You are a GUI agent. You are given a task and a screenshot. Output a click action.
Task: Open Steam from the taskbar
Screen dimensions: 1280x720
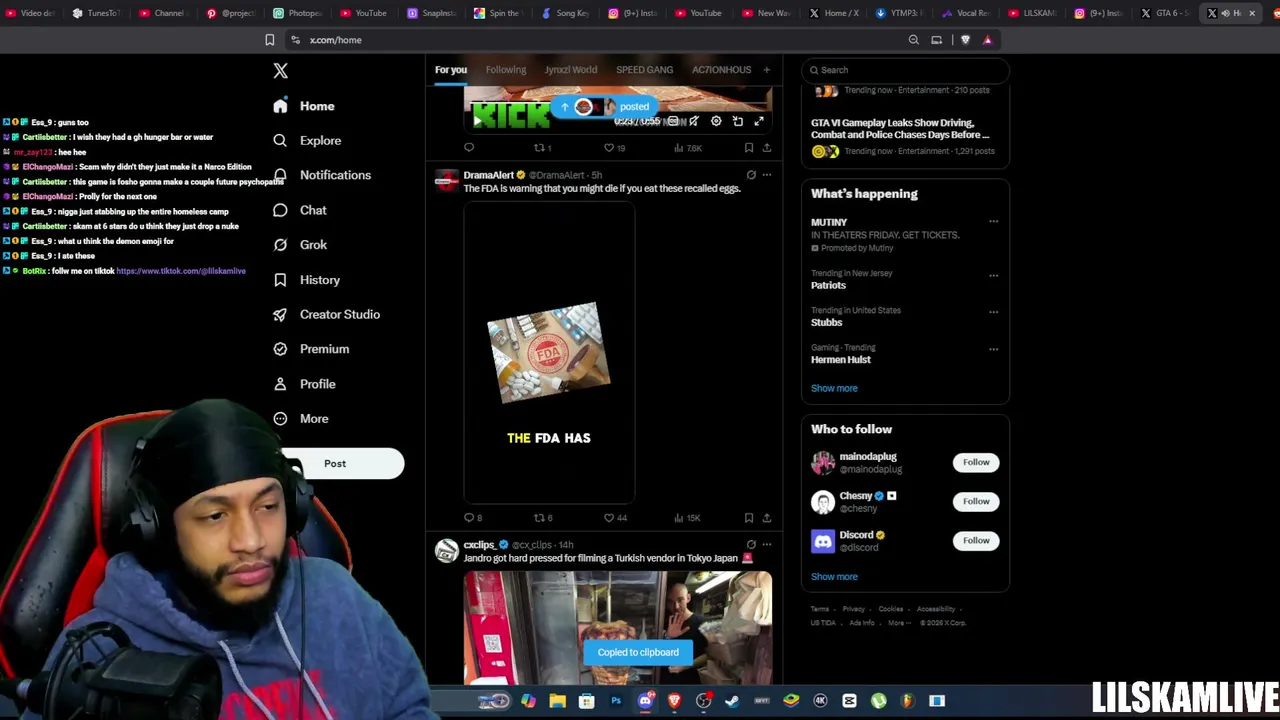pyautogui.click(x=732, y=701)
